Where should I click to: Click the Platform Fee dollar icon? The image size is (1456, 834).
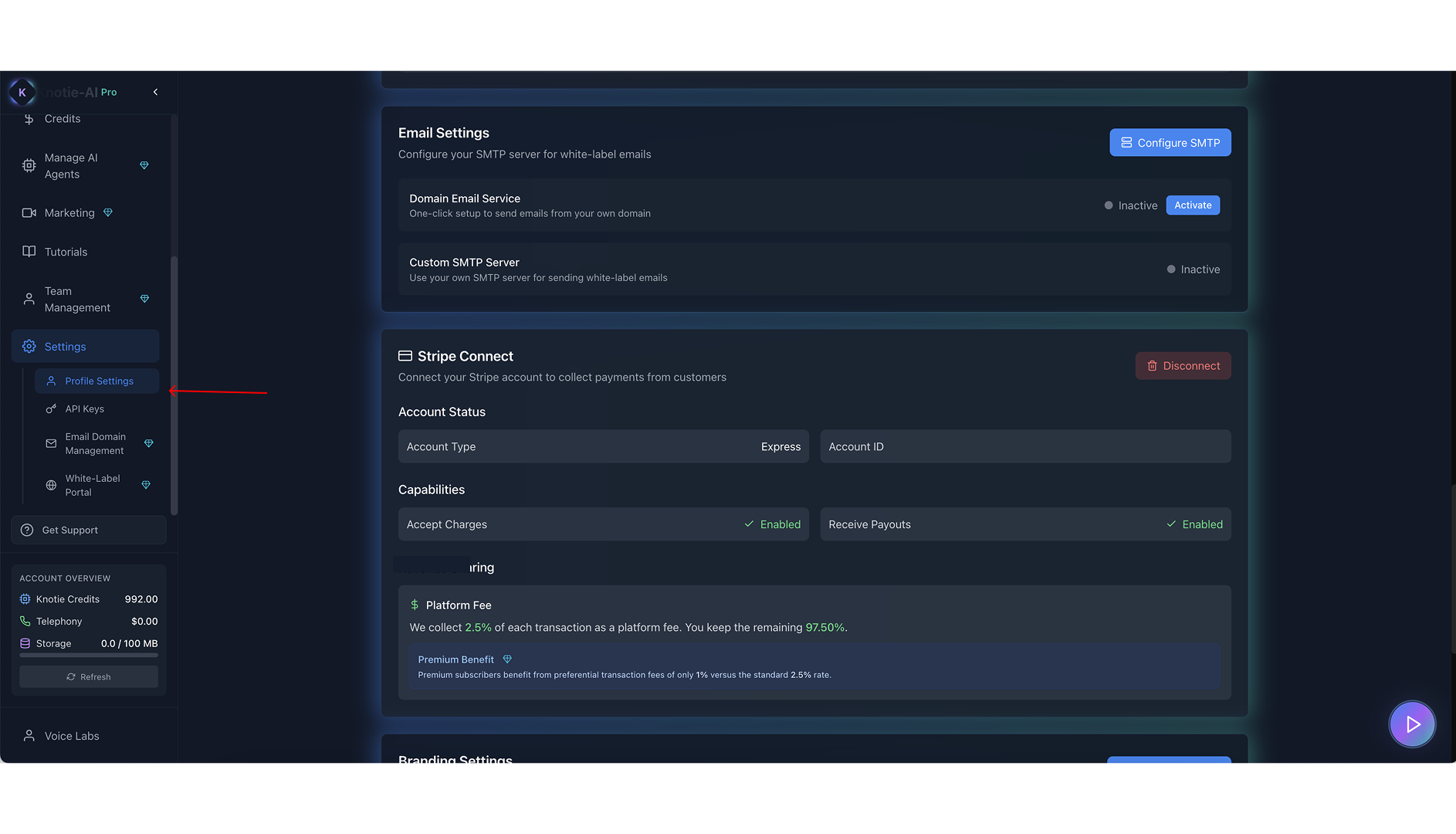click(415, 605)
